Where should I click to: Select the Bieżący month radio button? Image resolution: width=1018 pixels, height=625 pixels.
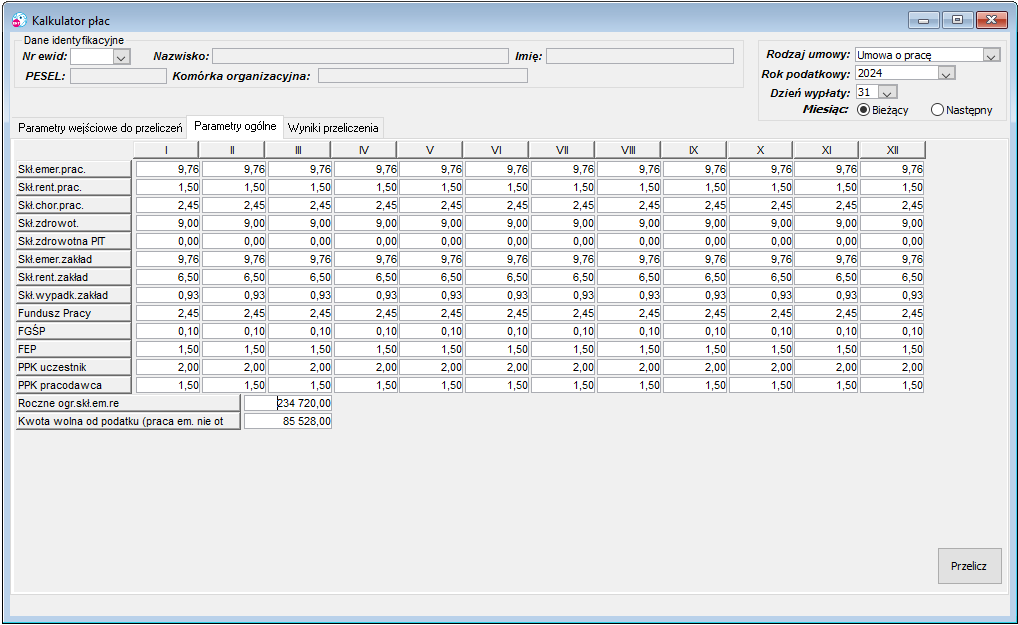click(863, 110)
